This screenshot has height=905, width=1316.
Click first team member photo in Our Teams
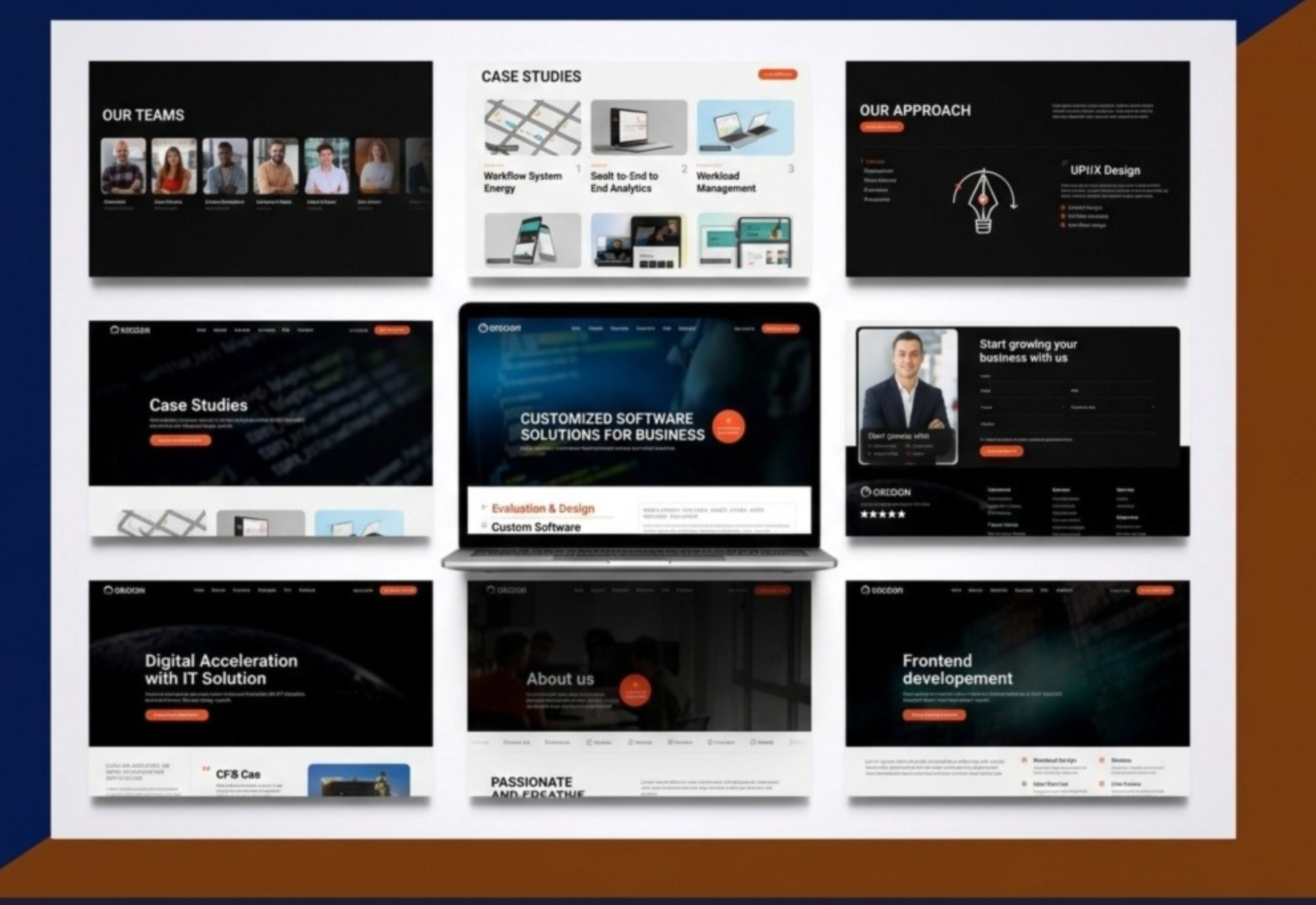click(x=123, y=166)
